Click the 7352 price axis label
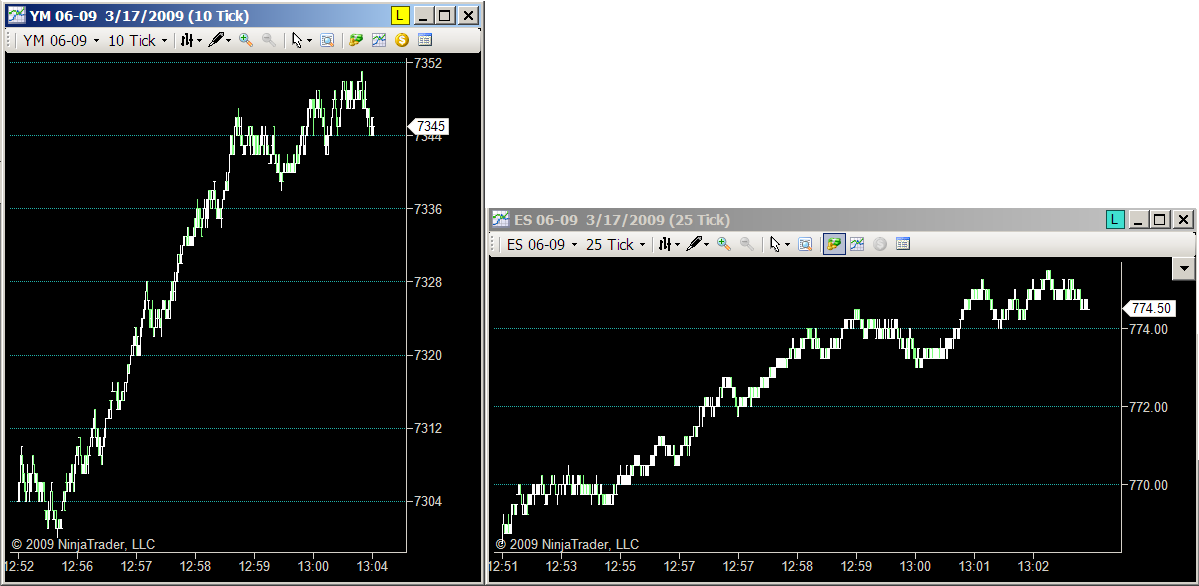 427,63
